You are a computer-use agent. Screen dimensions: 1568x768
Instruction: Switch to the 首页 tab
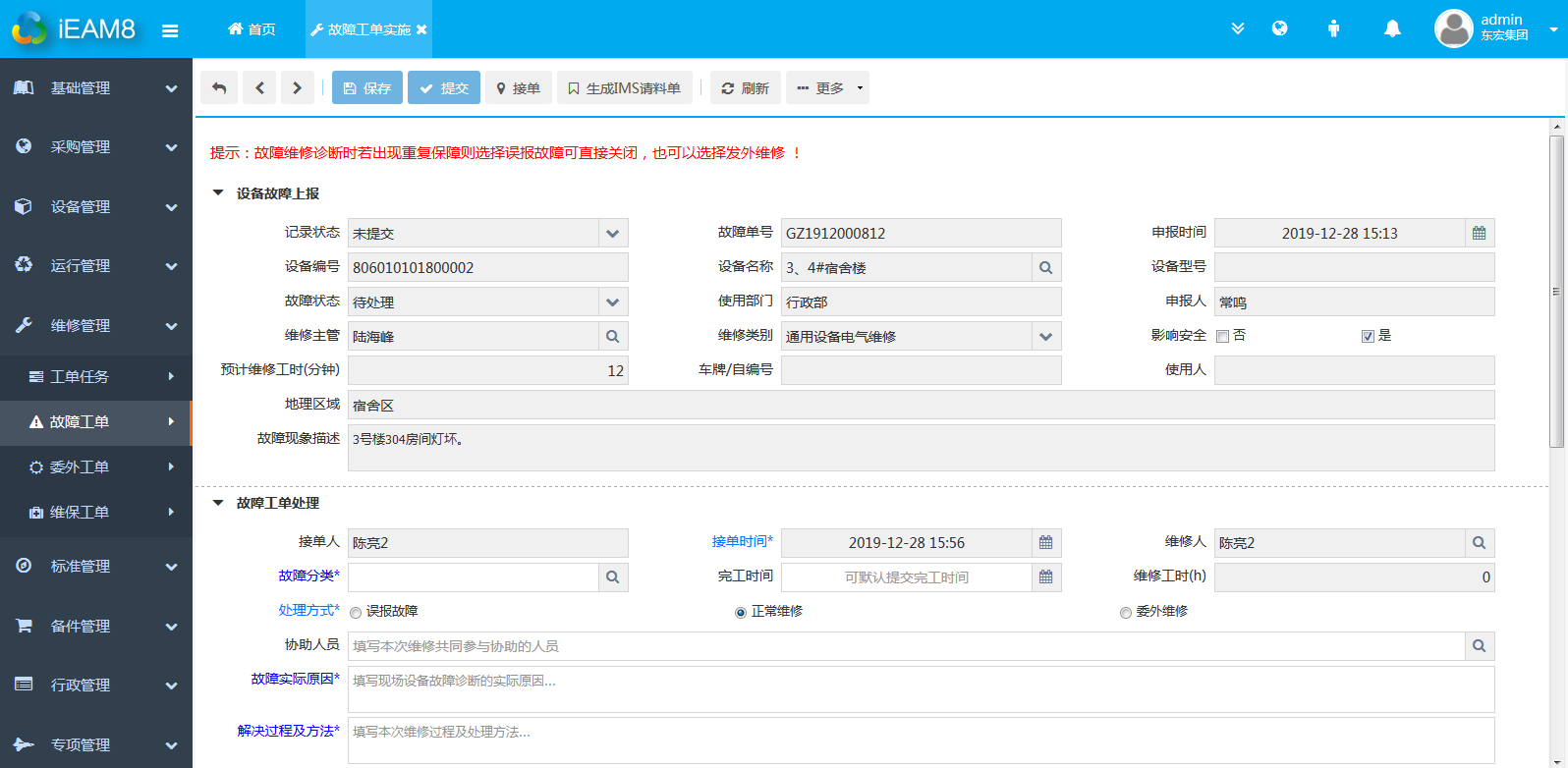[252, 29]
